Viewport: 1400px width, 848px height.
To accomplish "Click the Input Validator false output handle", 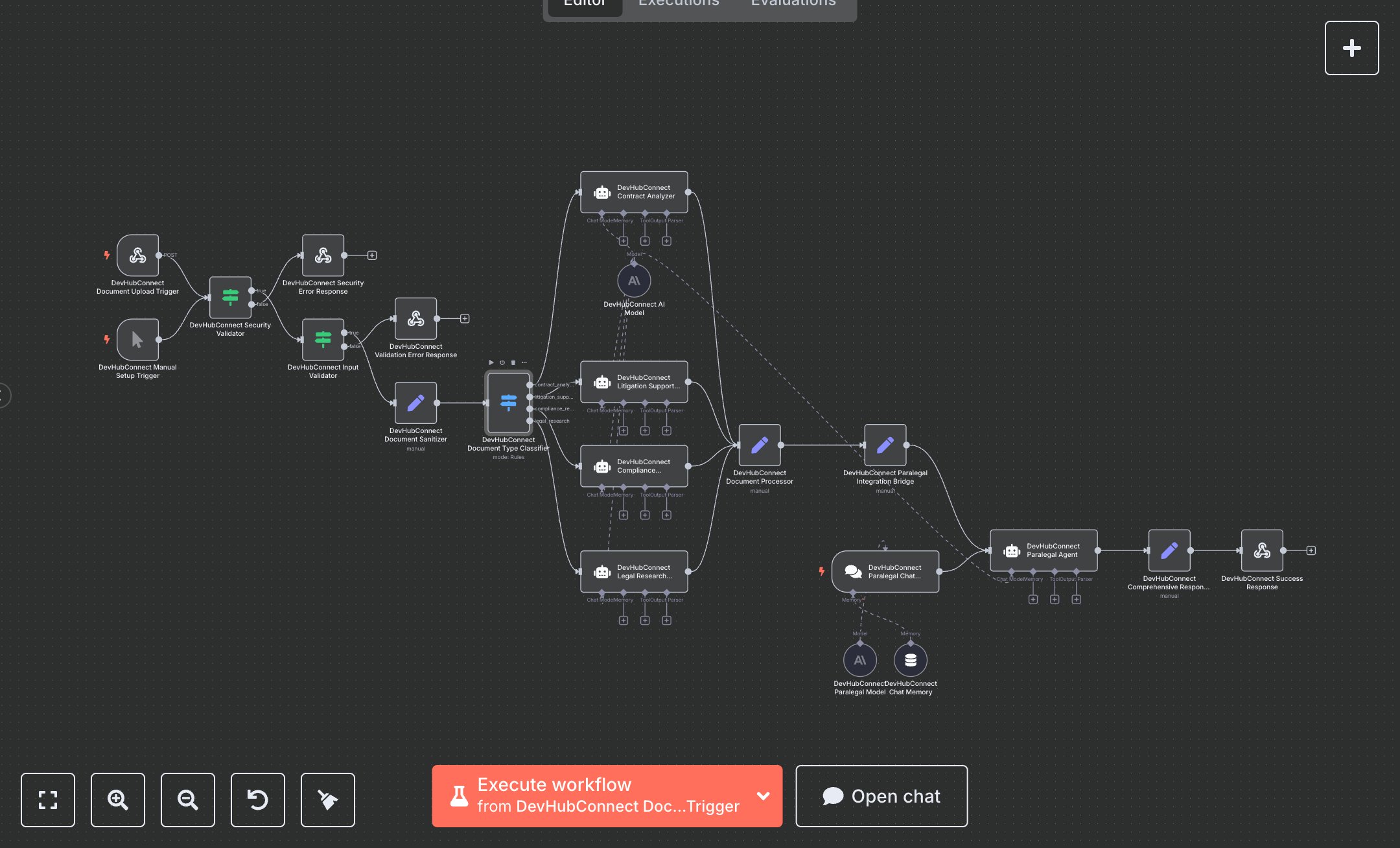I will tap(344, 346).
